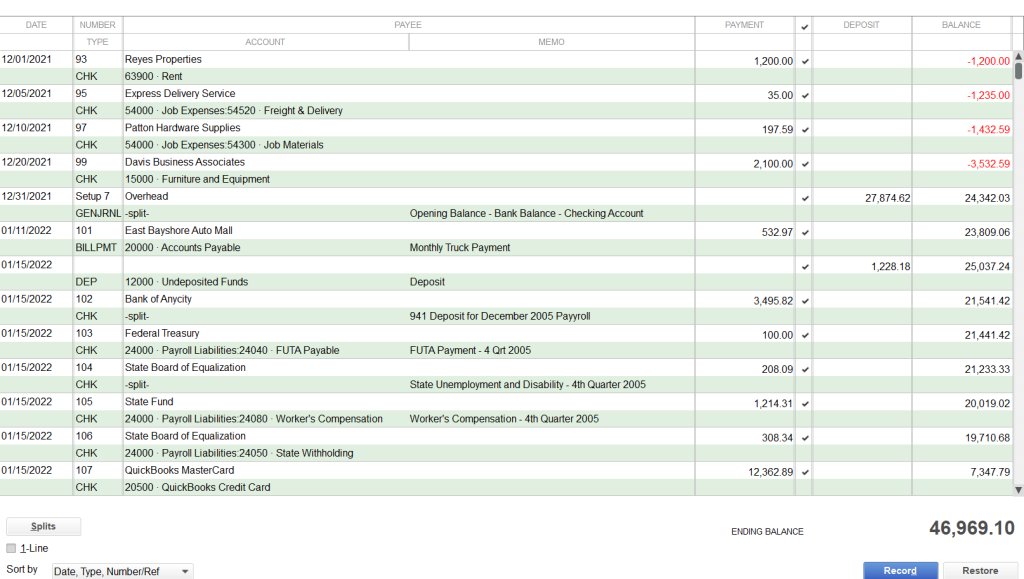Toggle cleared status on Reyes Properties check
This screenshot has width=1024, height=579.
(x=804, y=60)
